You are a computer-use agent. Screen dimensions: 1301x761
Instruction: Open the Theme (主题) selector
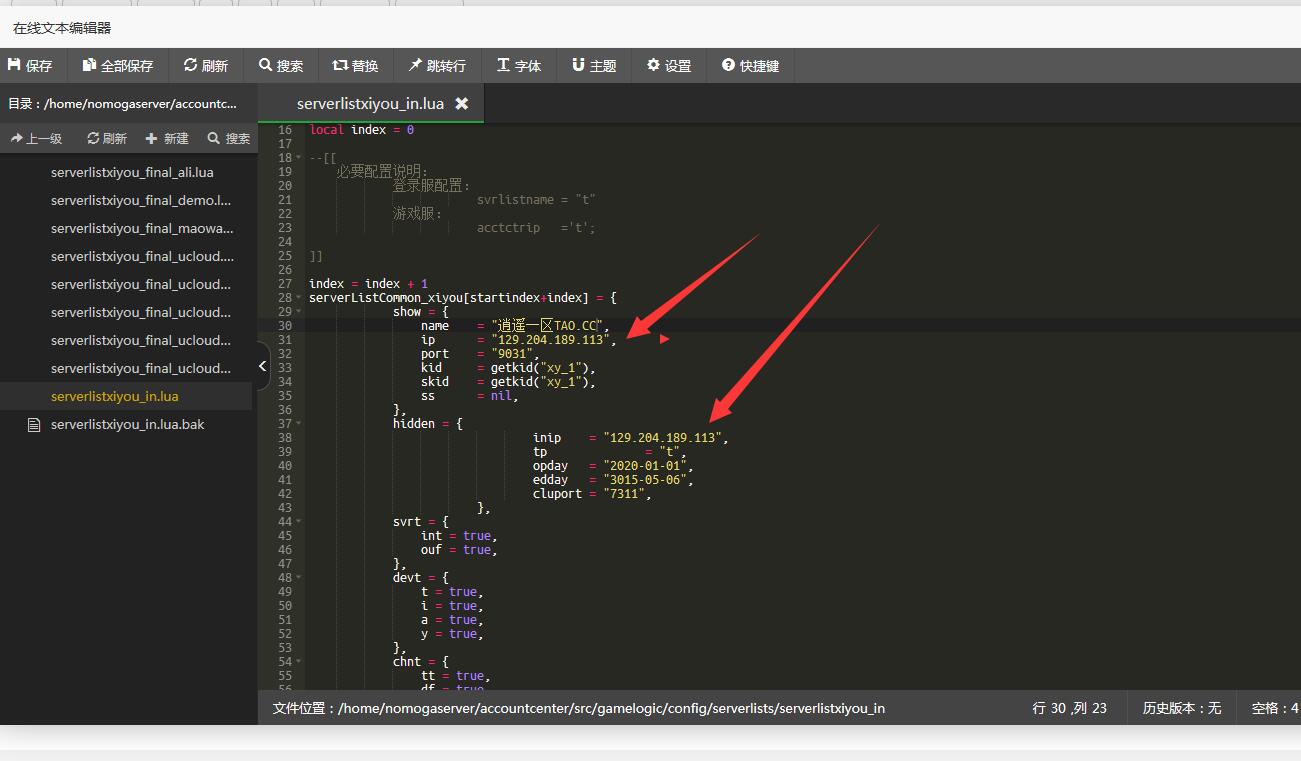594,66
